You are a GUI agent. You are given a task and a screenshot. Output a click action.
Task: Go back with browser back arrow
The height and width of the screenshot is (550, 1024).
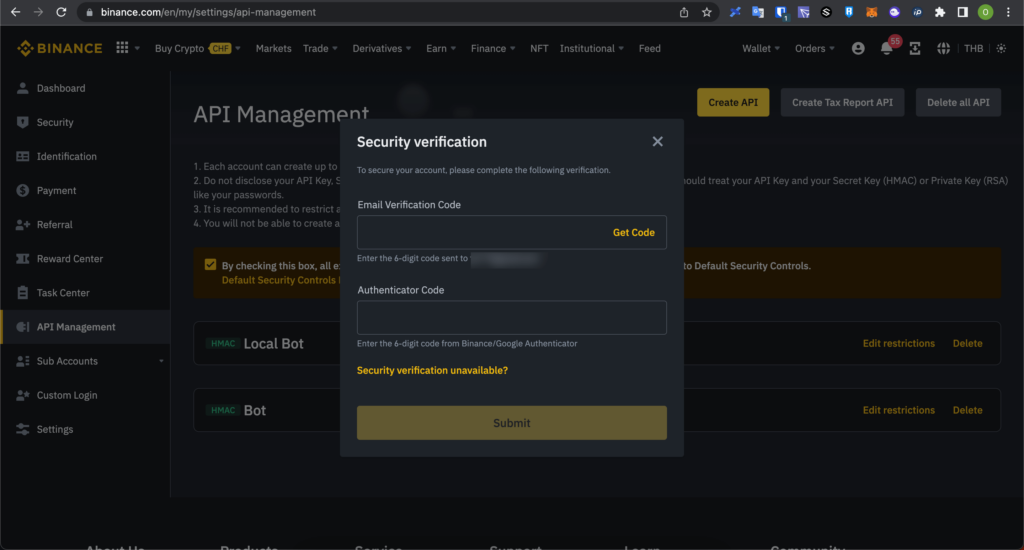tap(16, 12)
